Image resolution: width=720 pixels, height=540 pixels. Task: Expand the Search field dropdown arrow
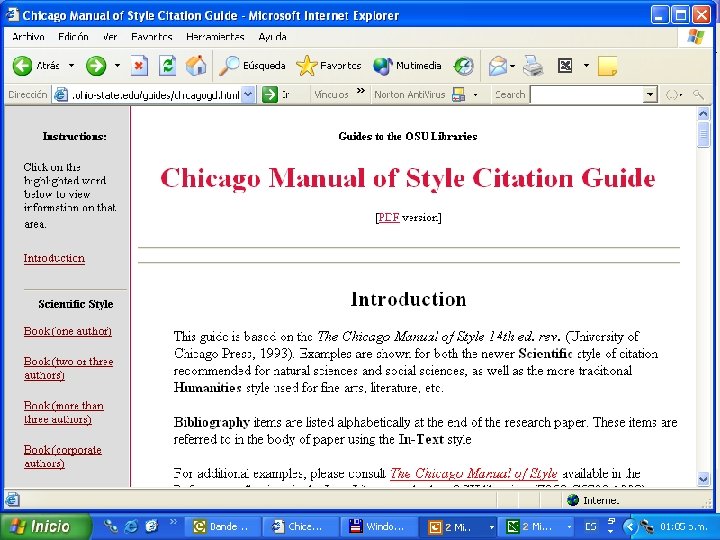click(650, 95)
